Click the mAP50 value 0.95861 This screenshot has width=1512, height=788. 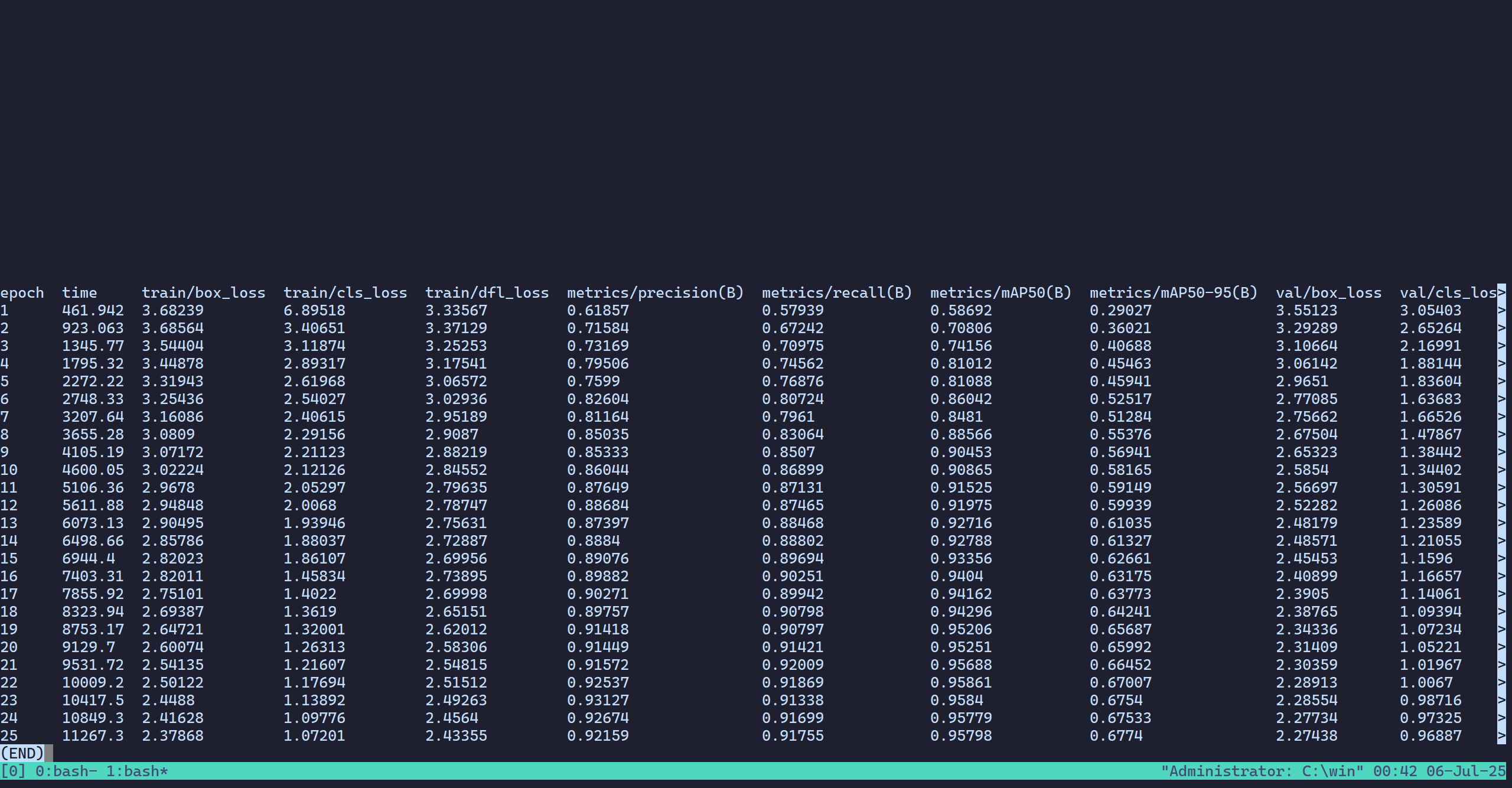tap(961, 683)
